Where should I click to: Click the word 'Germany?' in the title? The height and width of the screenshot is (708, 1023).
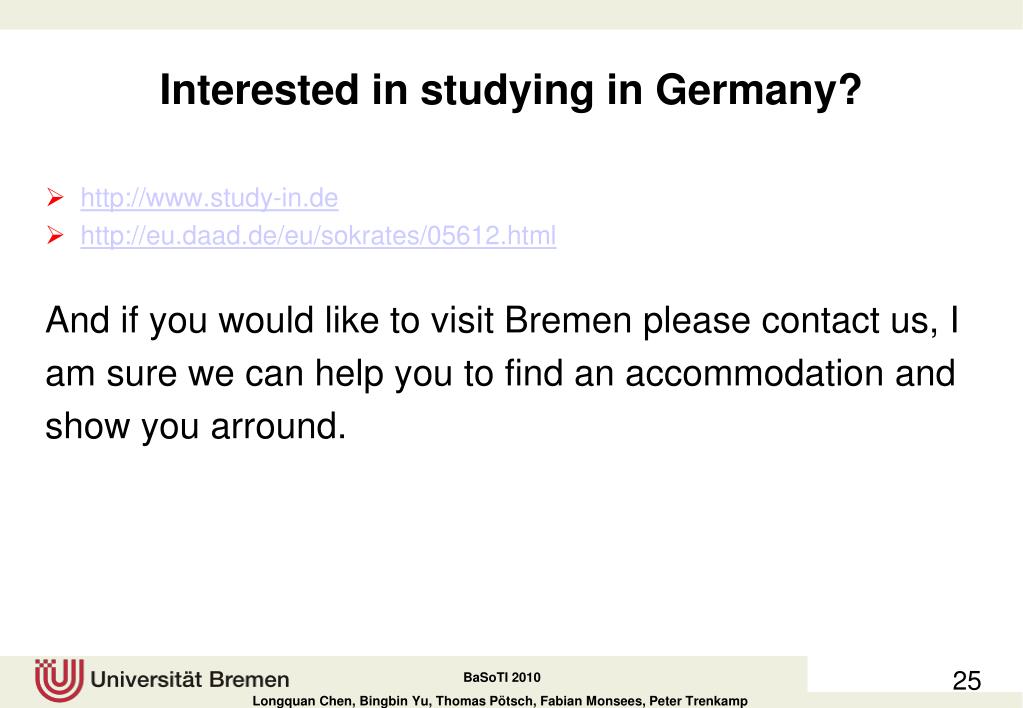(x=758, y=90)
